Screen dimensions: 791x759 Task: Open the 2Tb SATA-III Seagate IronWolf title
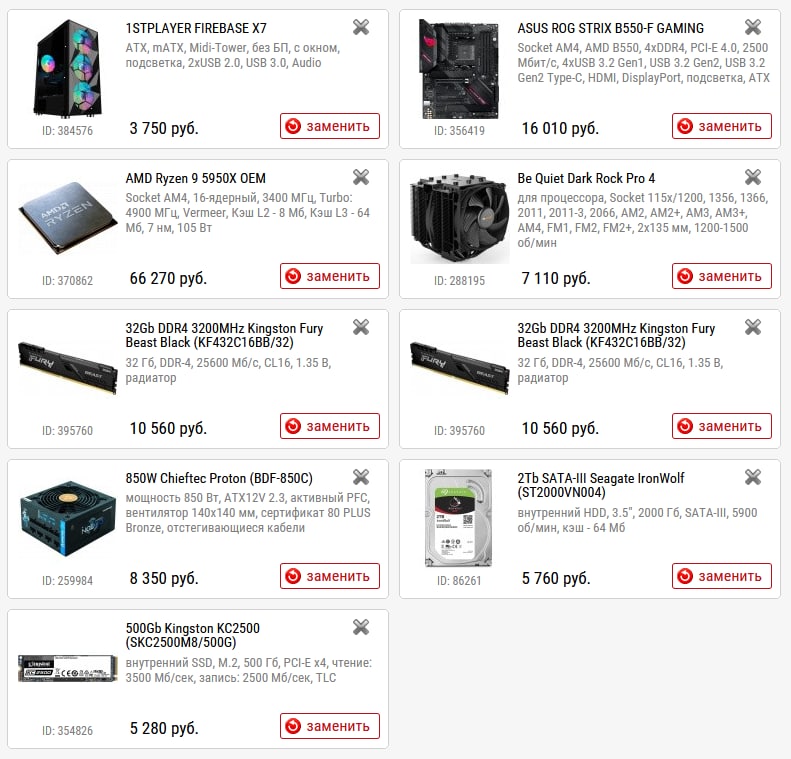(601, 485)
